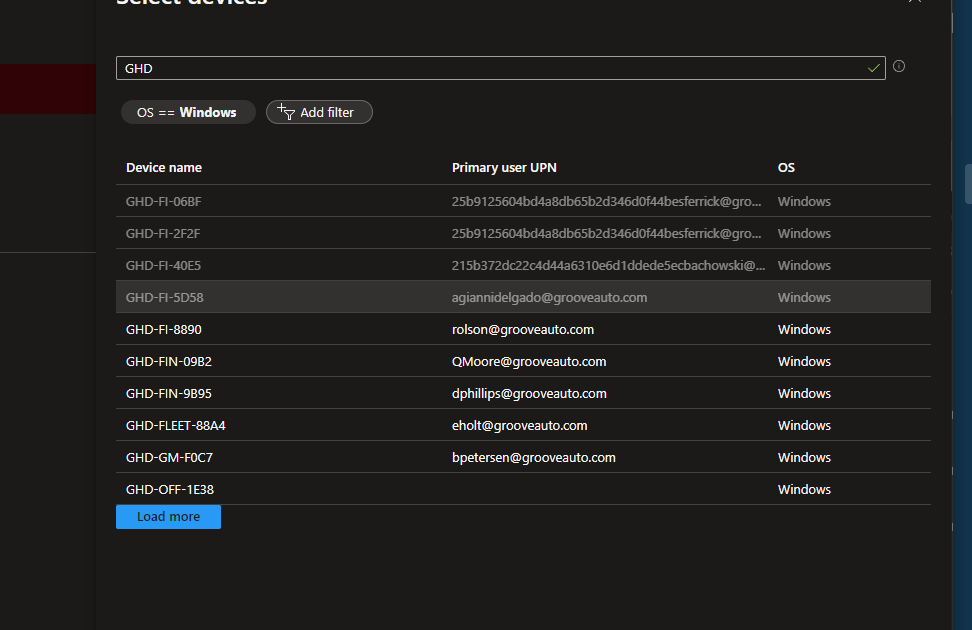Click the green checkmark in search field
Image resolution: width=972 pixels, height=630 pixels.
tap(873, 68)
